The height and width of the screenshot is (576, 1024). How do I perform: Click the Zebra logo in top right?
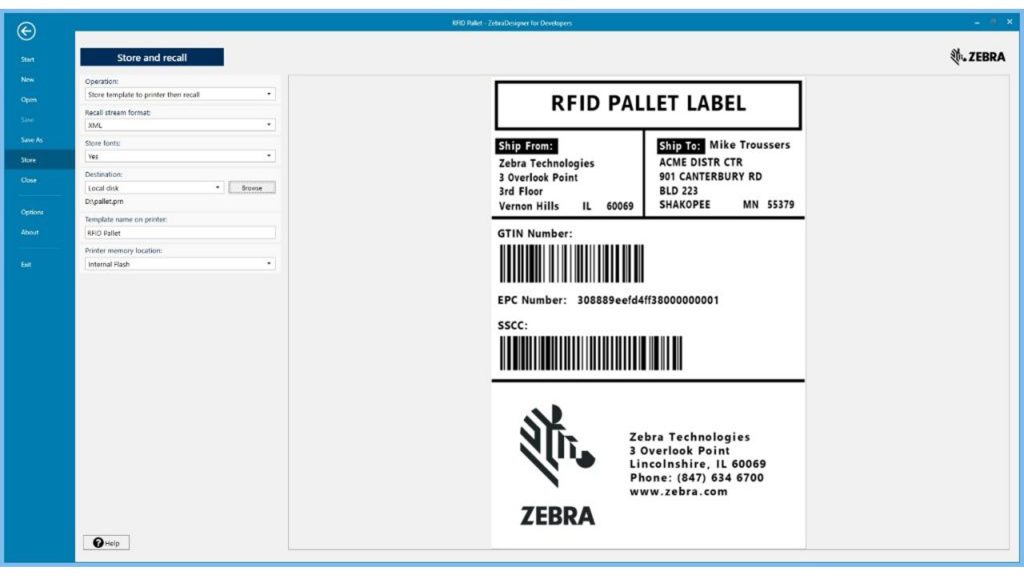click(x=977, y=57)
